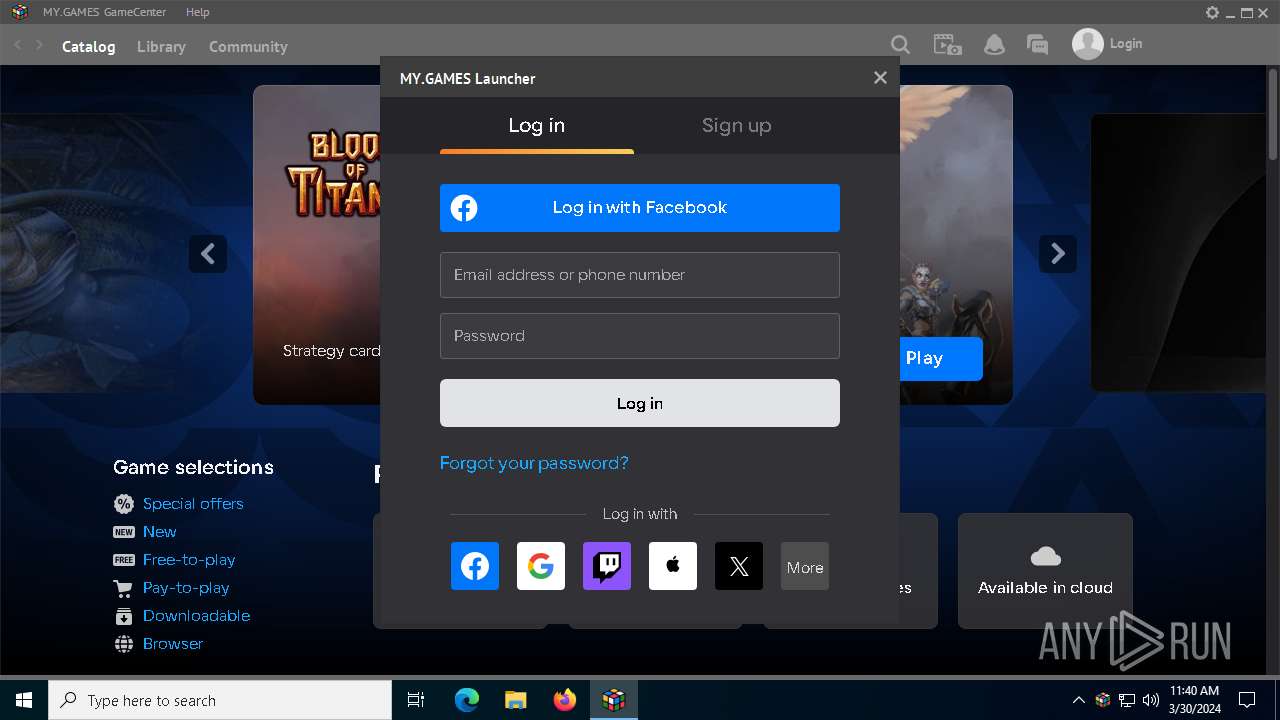Close the MY.GAMES Launcher dialog
This screenshot has height=720, width=1280.
(880, 78)
